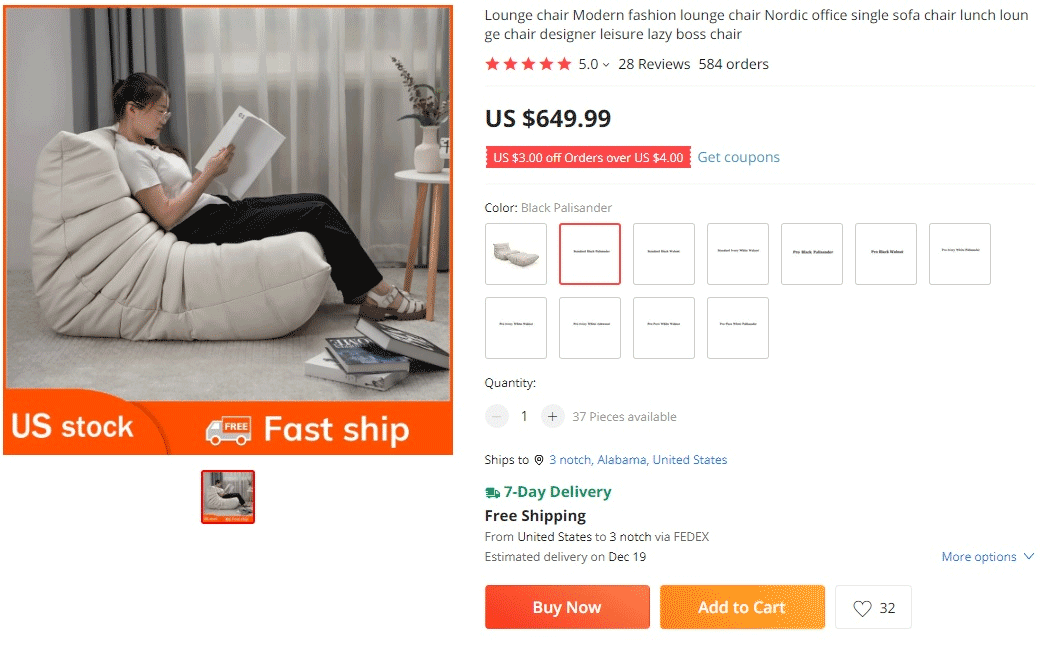Click the 584 orders text

tap(734, 64)
